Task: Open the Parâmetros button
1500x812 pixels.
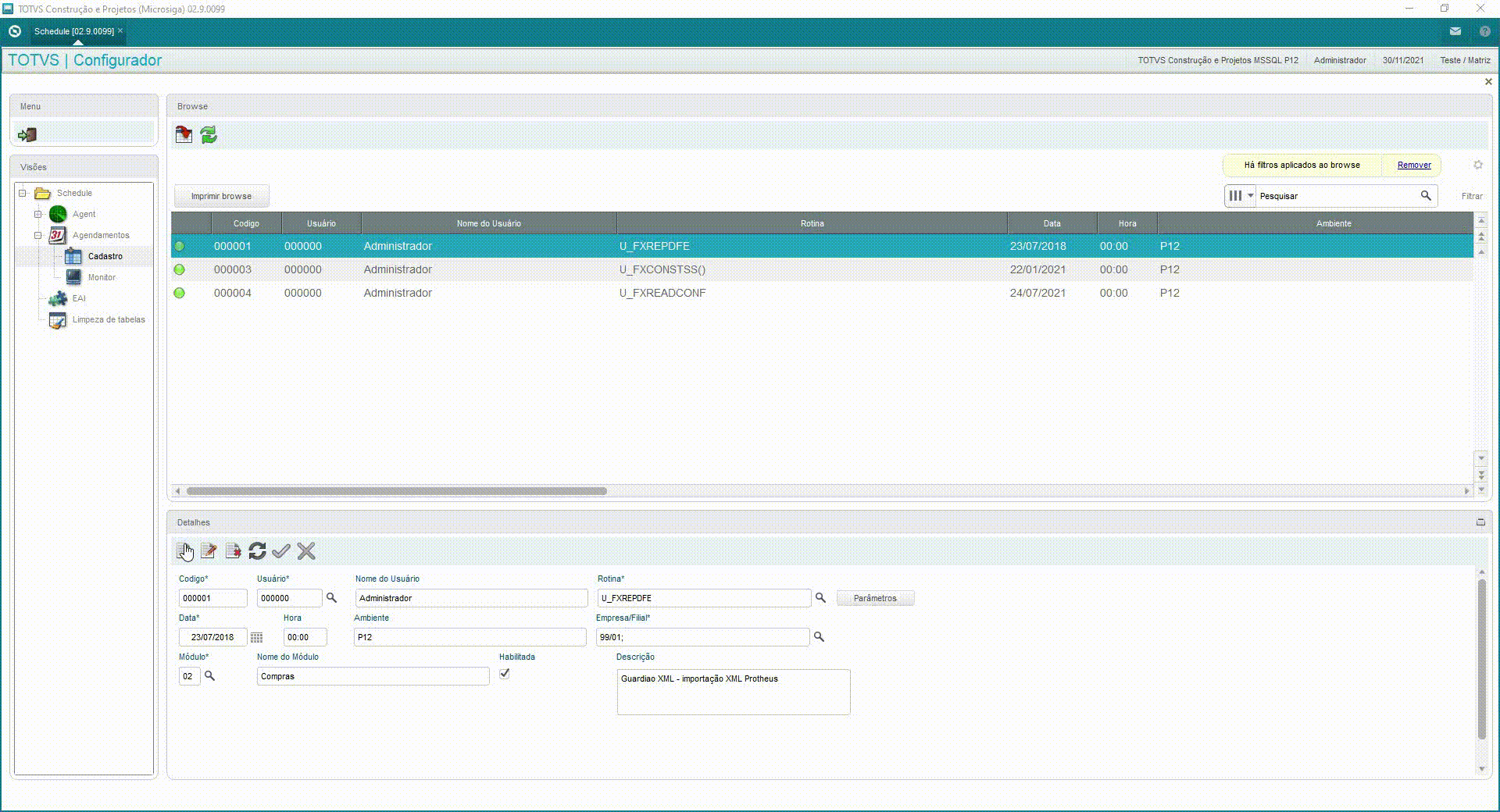Action: point(875,598)
